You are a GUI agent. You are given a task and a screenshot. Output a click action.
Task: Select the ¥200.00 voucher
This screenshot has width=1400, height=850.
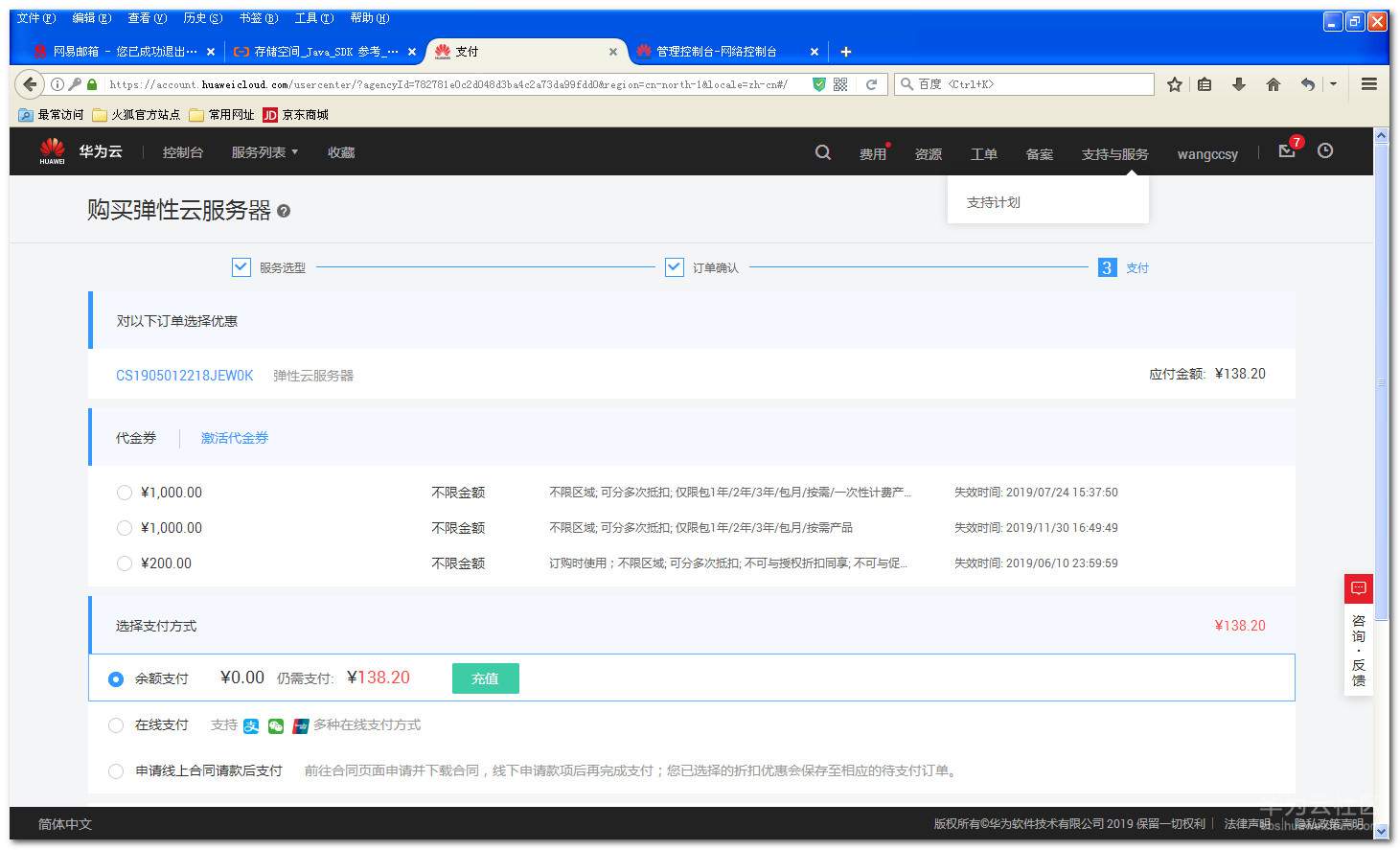(124, 563)
